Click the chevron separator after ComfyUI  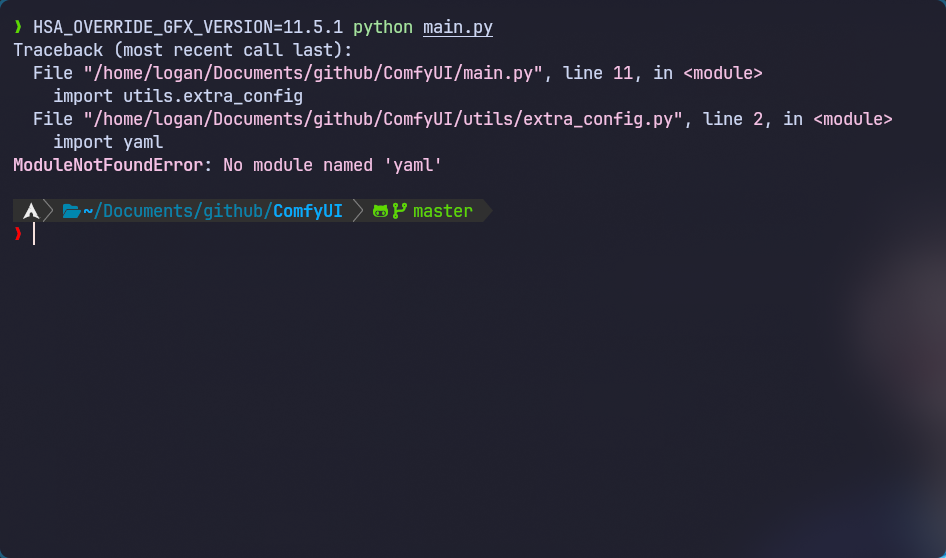tap(359, 211)
